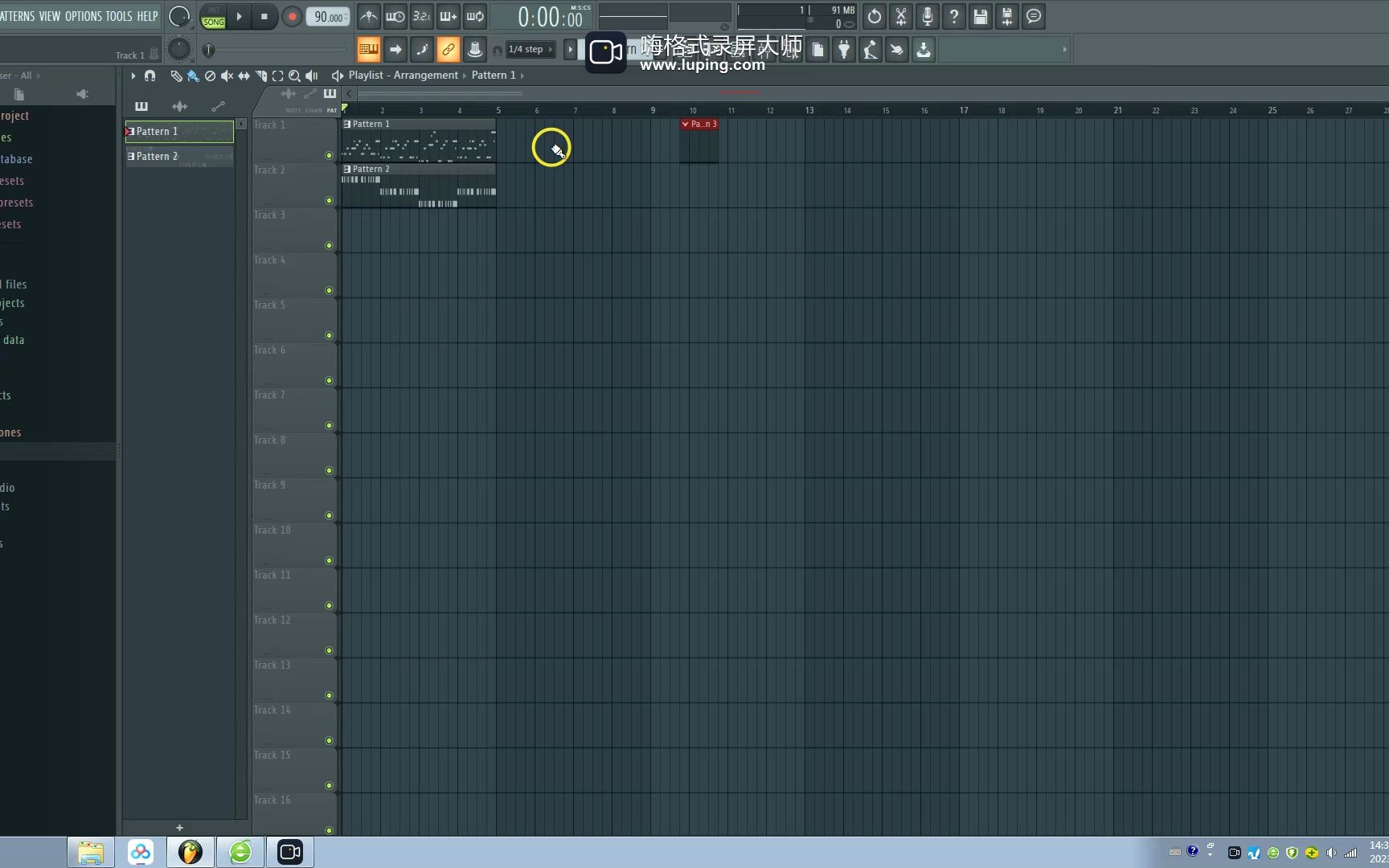
Task: Select the Playback speaker tool
Action: (x=311, y=76)
